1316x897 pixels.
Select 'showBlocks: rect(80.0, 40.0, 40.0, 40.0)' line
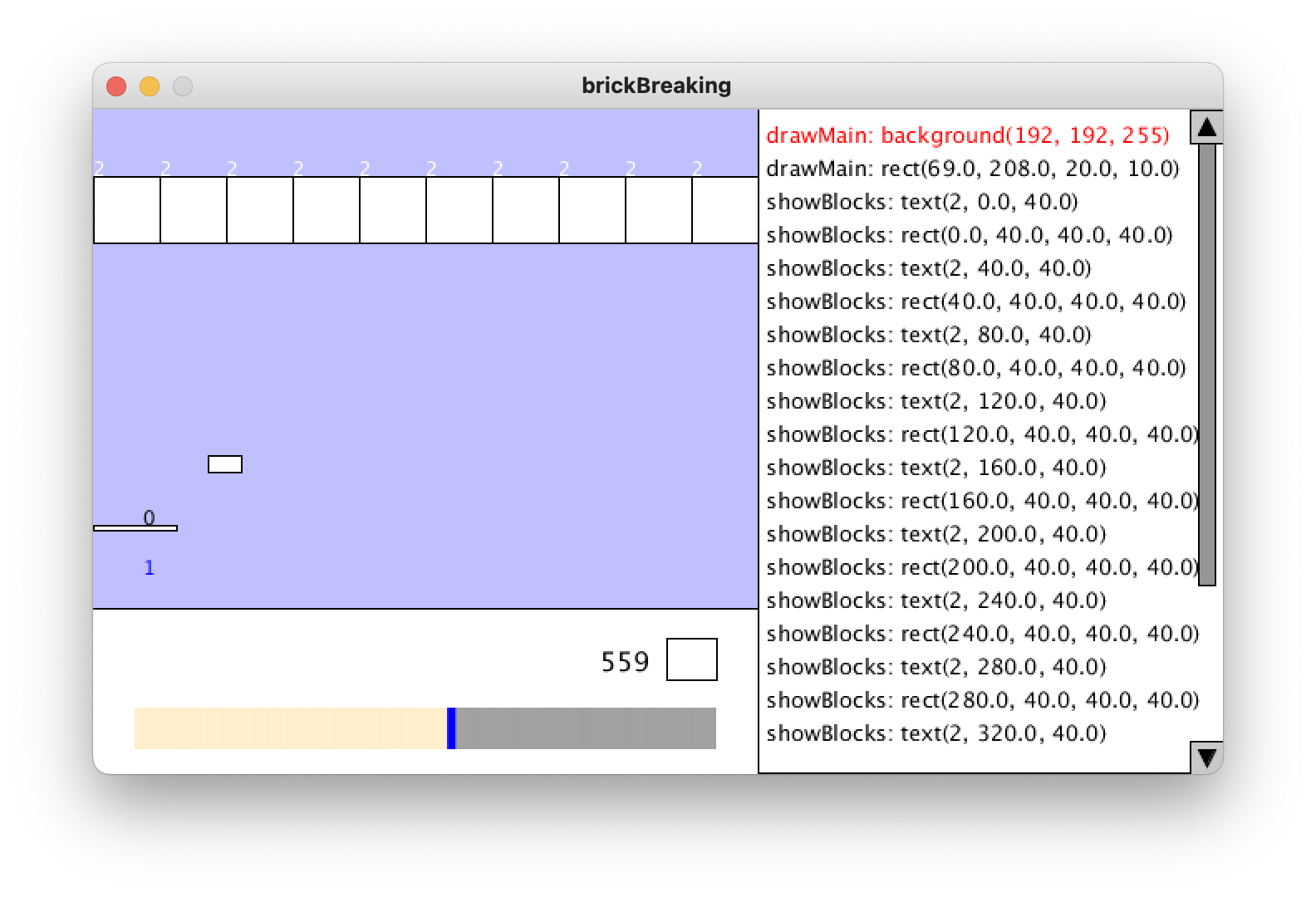pos(976,368)
